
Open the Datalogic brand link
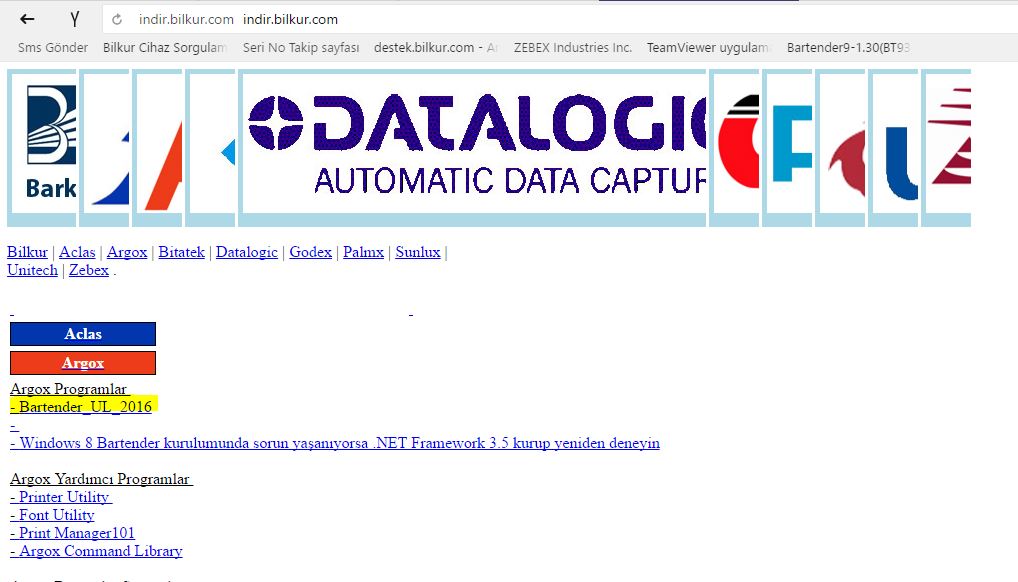[247, 252]
